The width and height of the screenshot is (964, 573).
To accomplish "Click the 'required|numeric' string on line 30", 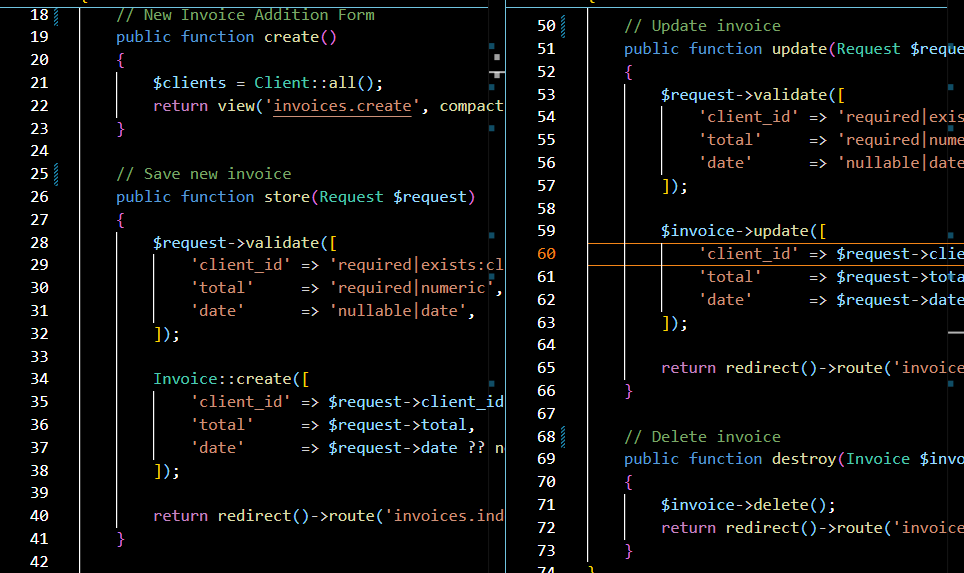I will click(411, 288).
